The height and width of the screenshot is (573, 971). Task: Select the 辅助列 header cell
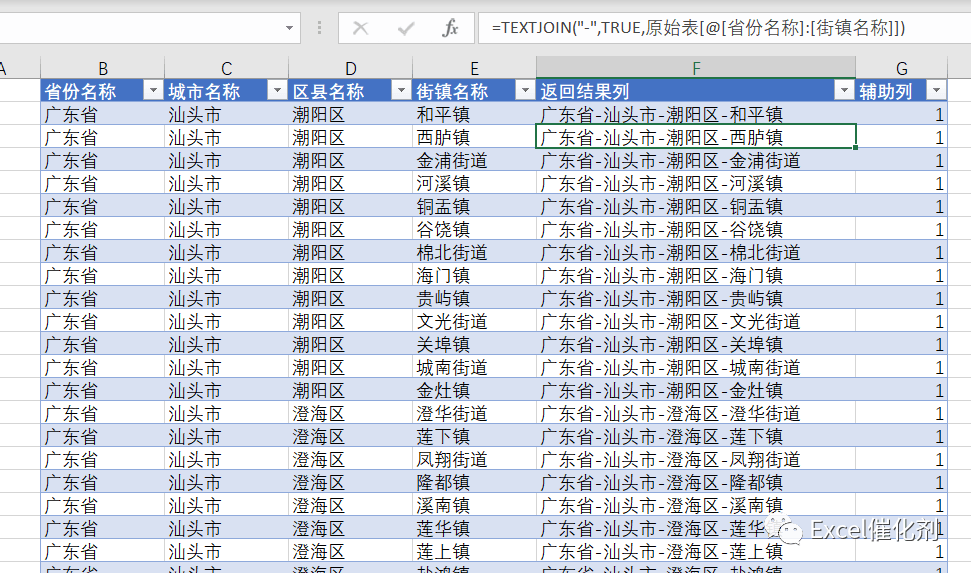(902, 91)
